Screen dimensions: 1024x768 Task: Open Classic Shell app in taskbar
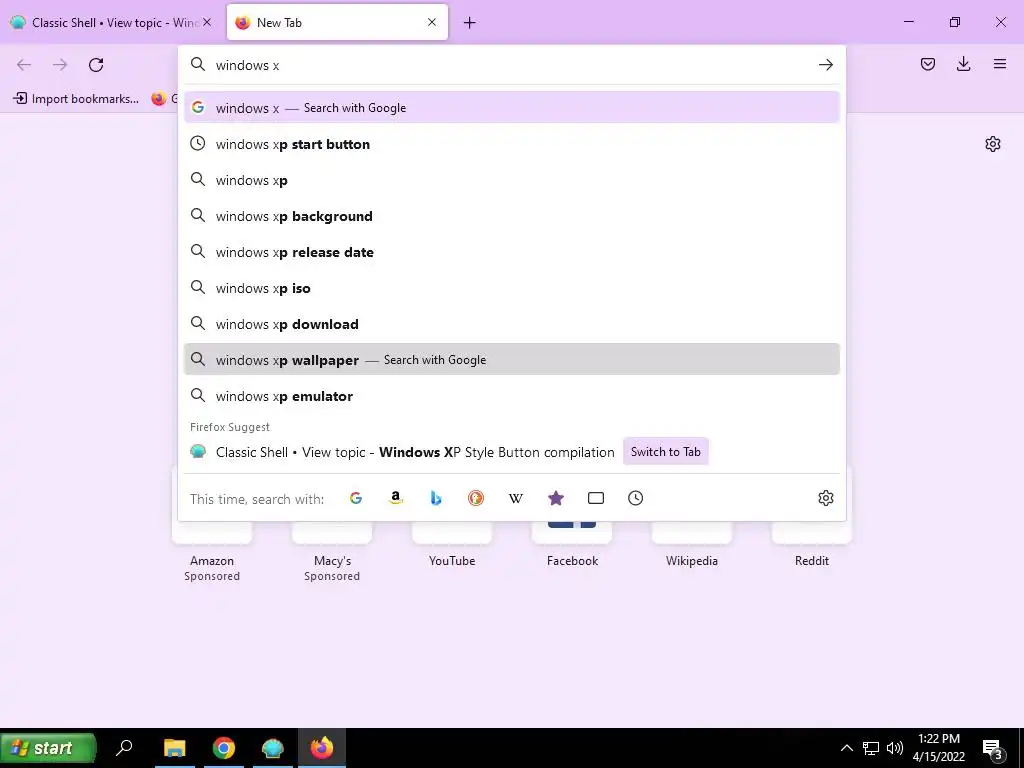[x=273, y=748]
